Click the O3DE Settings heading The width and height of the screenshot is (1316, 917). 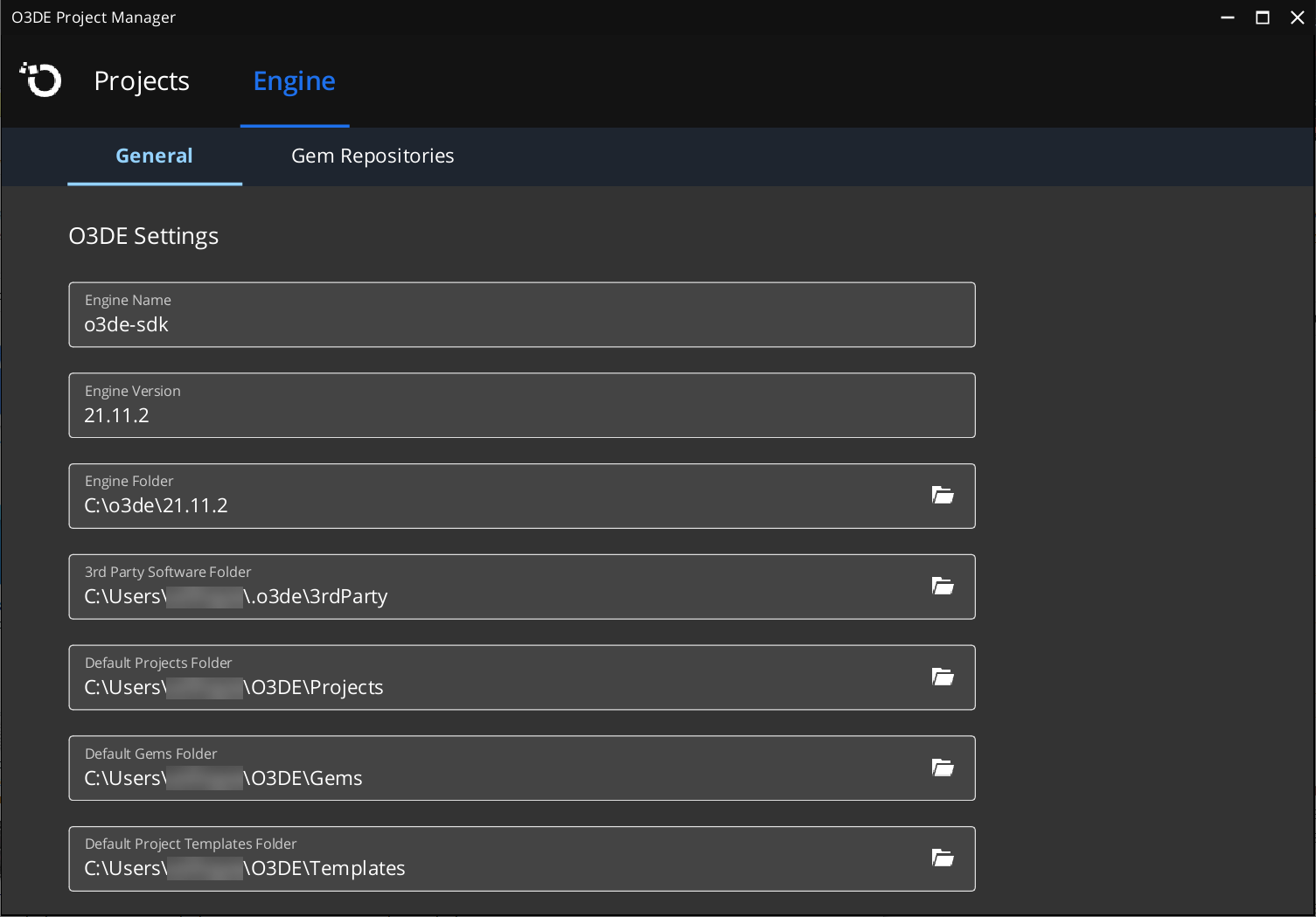[143, 236]
